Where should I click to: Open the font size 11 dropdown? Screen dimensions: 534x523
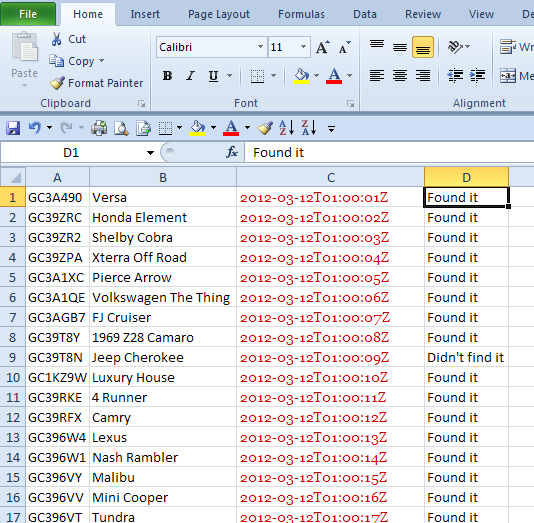[x=303, y=47]
